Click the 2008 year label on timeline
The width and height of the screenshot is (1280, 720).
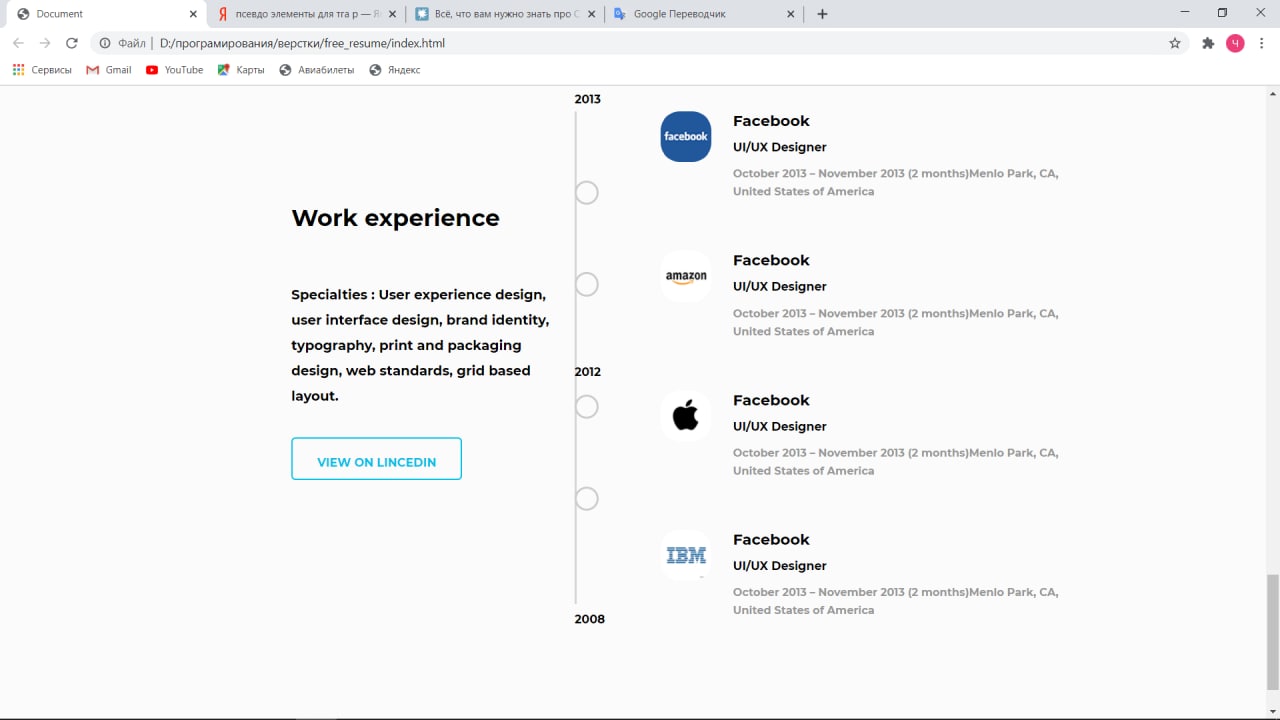coord(589,619)
